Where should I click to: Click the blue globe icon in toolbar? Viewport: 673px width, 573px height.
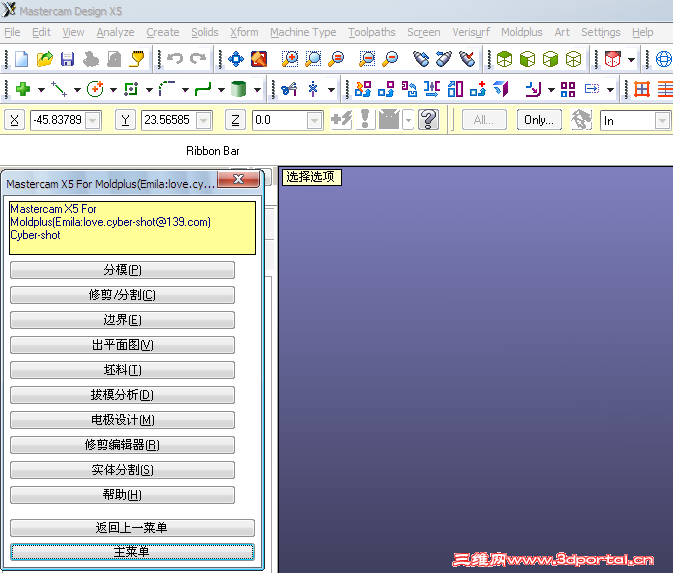pos(664,59)
